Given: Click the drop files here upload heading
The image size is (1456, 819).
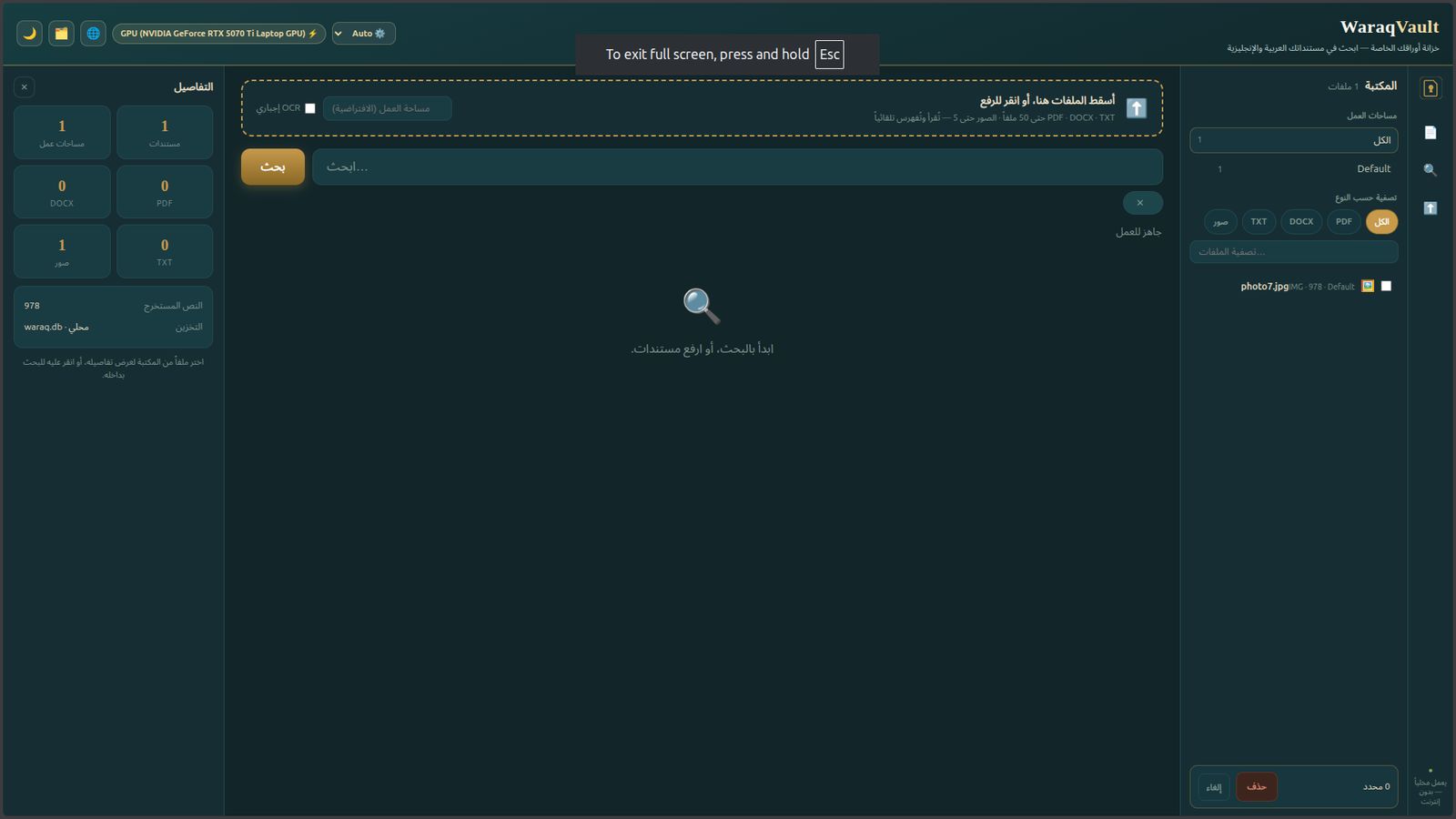Looking at the screenshot, I should pos(1047,100).
